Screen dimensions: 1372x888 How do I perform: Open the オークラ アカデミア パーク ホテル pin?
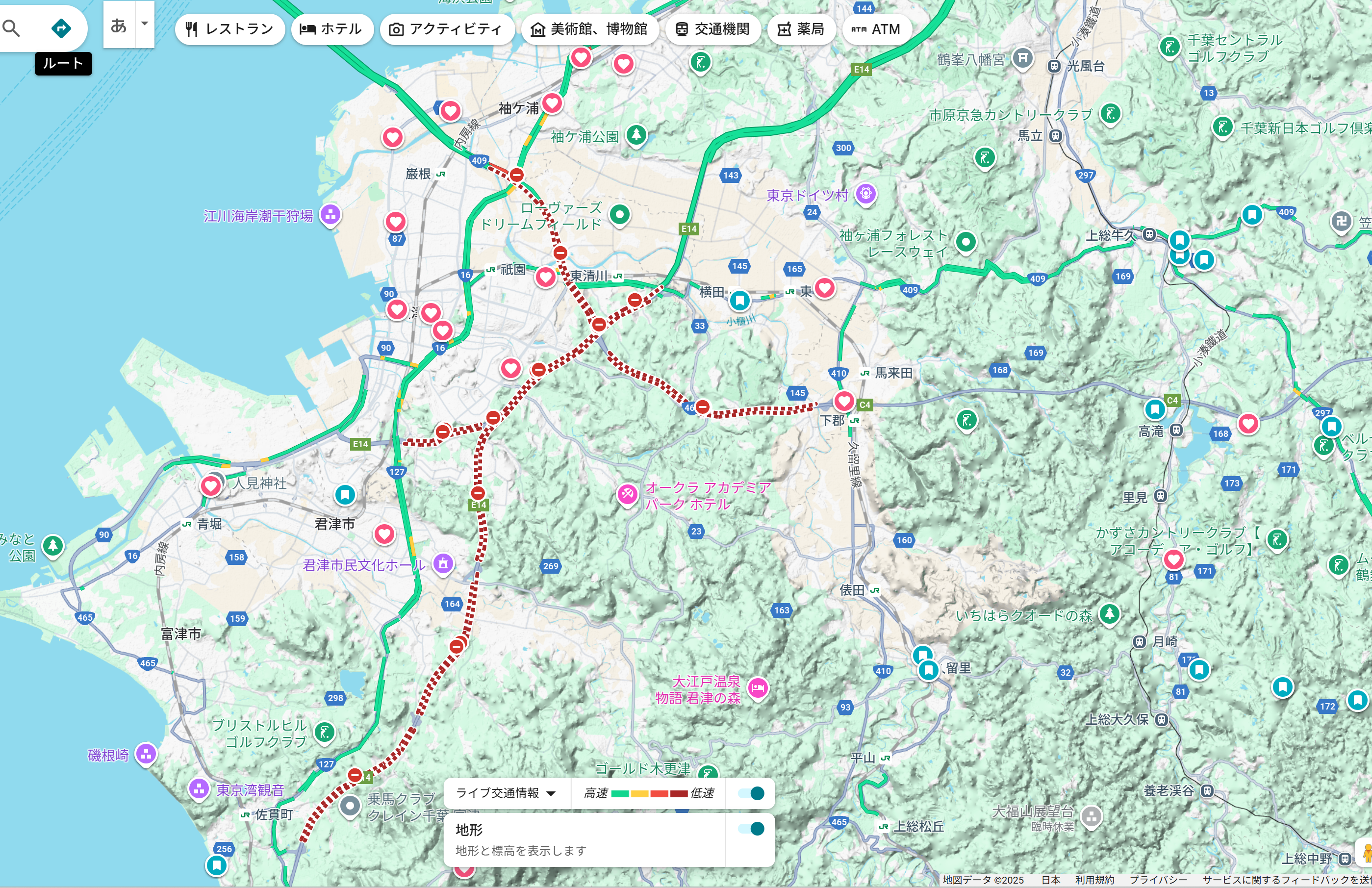pyautogui.click(x=627, y=494)
